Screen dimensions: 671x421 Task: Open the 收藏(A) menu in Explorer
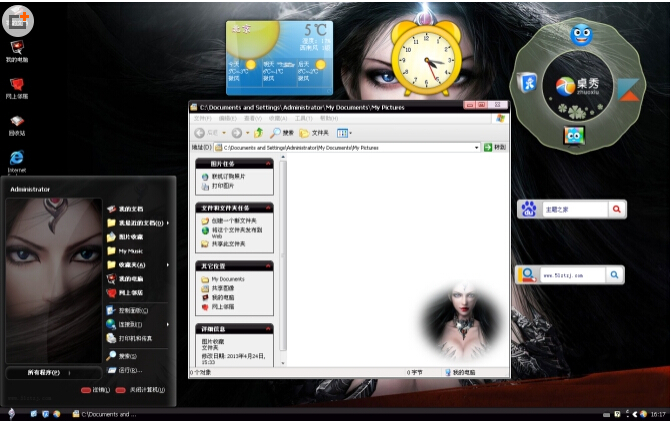pos(278,118)
